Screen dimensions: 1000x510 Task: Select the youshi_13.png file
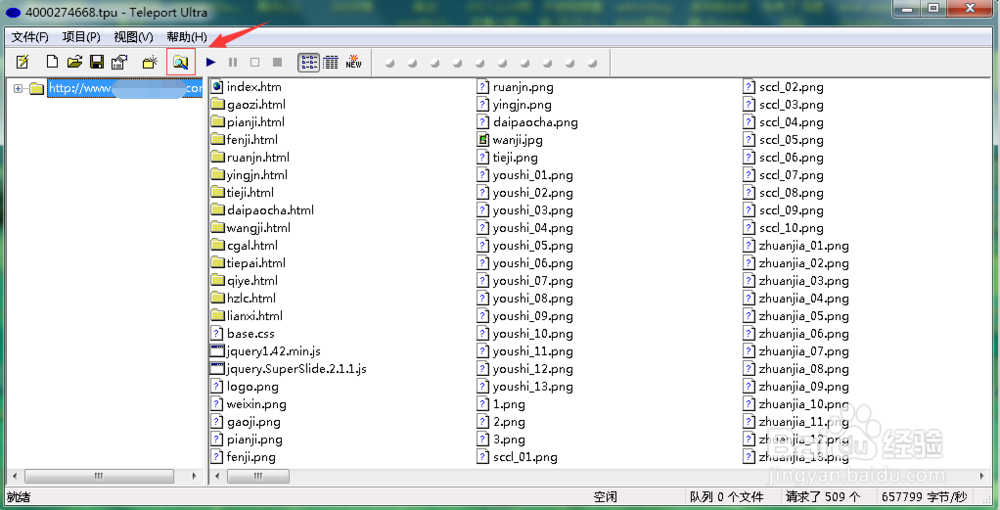pos(526,386)
